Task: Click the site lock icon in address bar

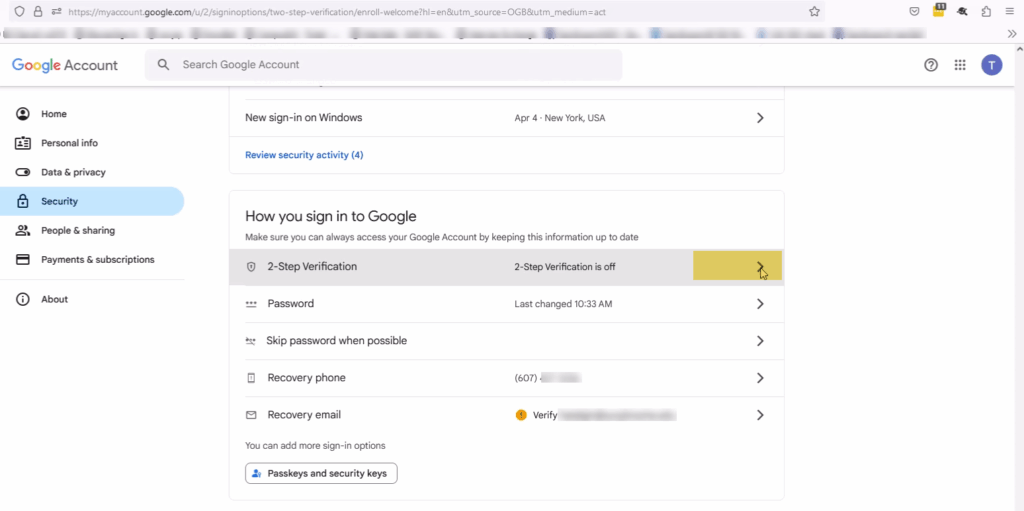Action: [x=38, y=11]
